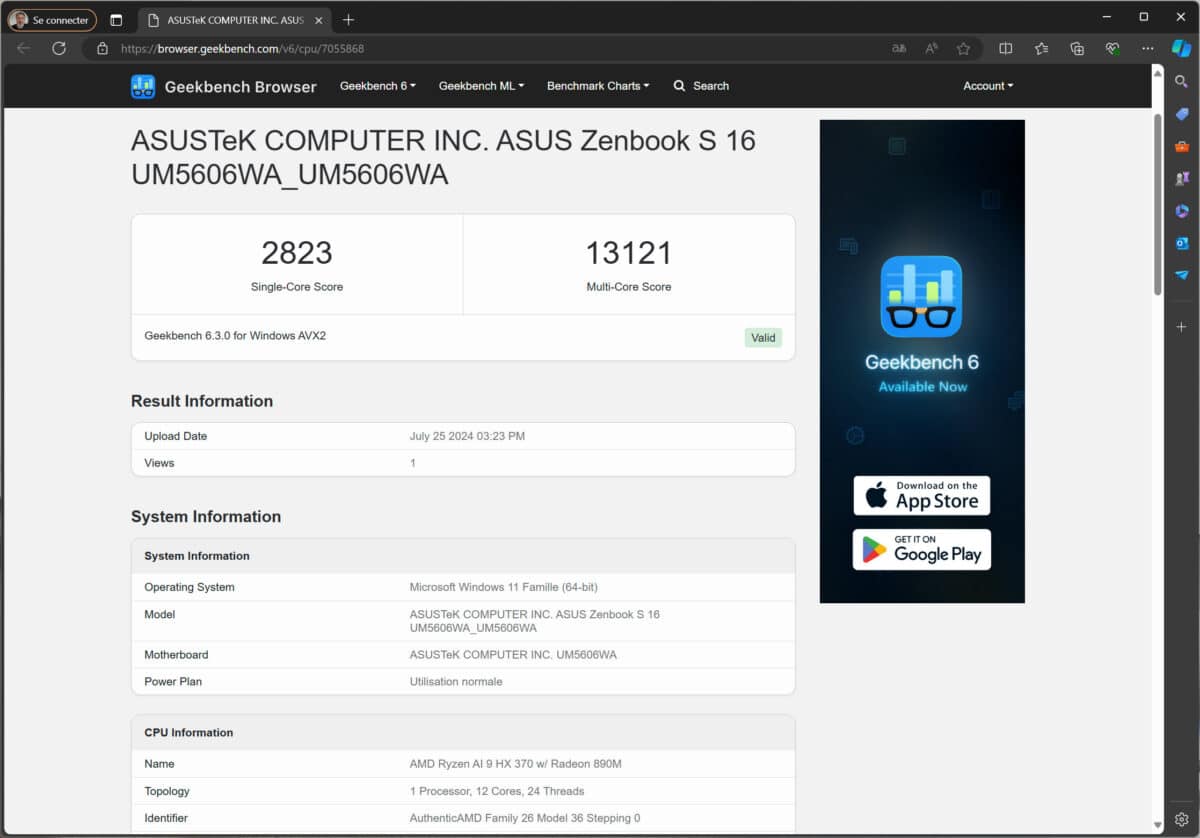View site info via the padlock icon
Screen dimensions: 1200x838
[102, 48]
